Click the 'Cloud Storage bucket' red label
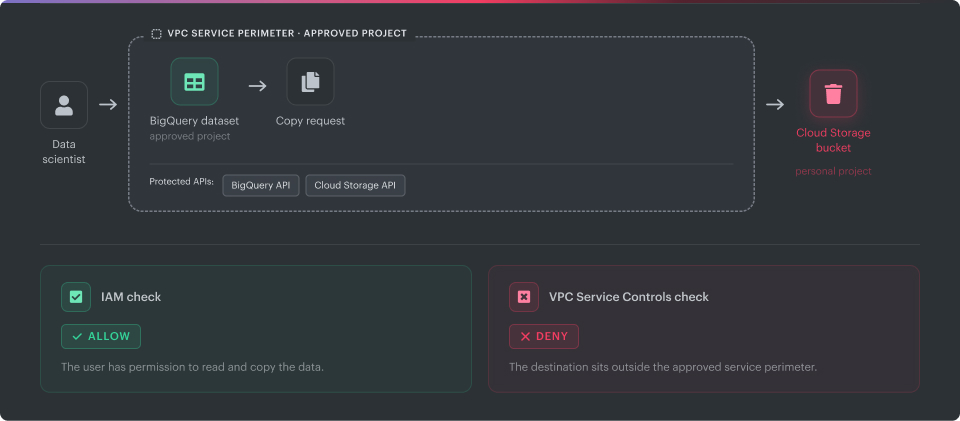Image resolution: width=960 pixels, height=421 pixels. click(x=833, y=140)
